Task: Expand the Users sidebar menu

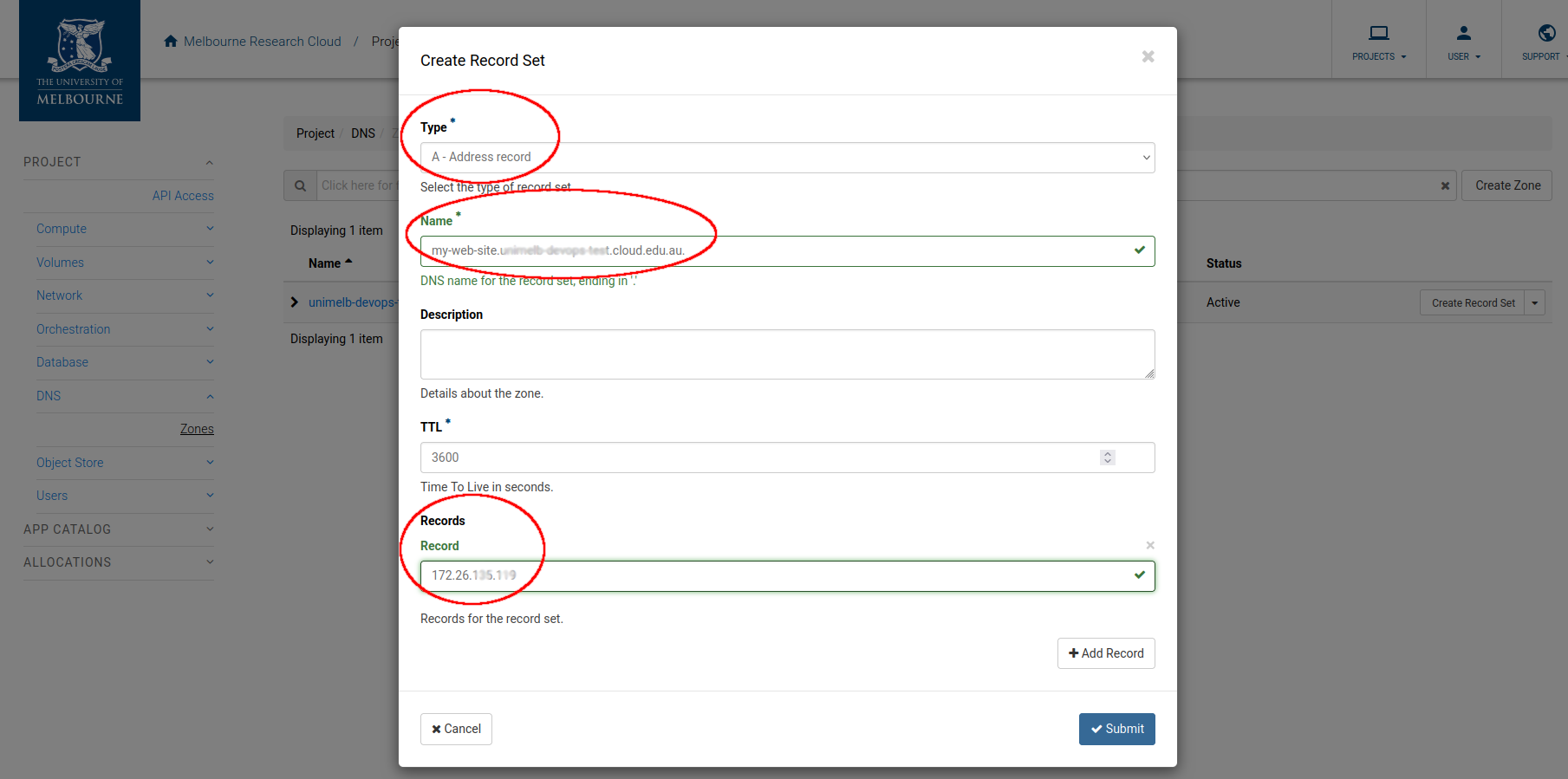Action: 210,496
